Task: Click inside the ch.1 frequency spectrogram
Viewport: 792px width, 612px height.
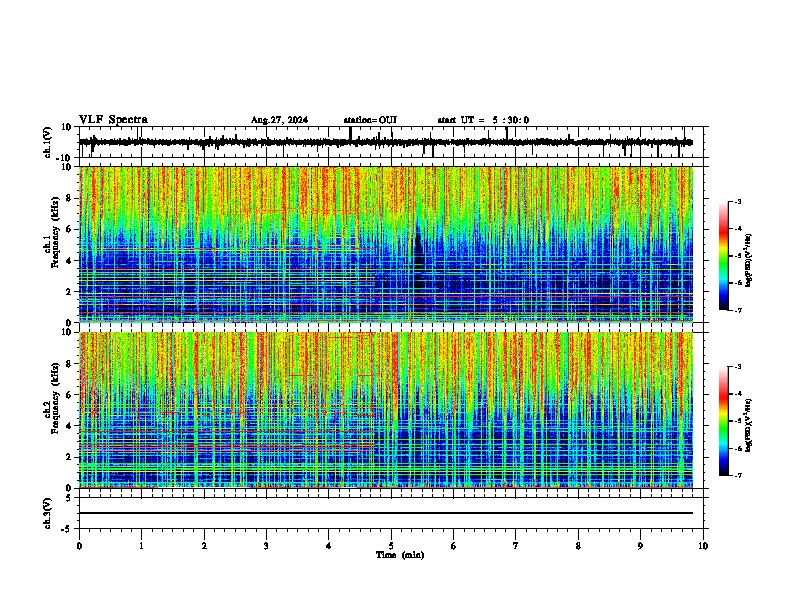Action: 386,244
